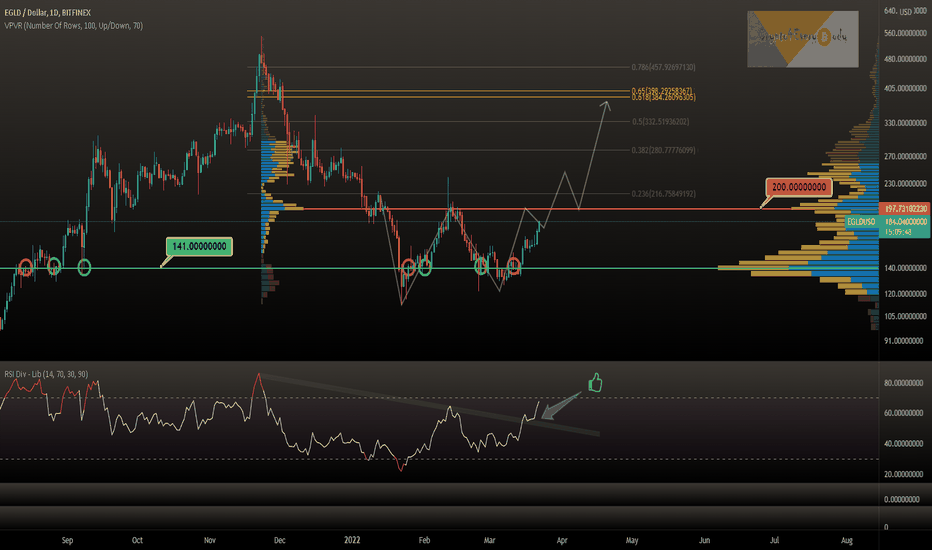Image resolution: width=932 pixels, height=550 pixels.
Task: Click the 0.786(457.92697130) Fibonacci level label
Action: coord(663,67)
